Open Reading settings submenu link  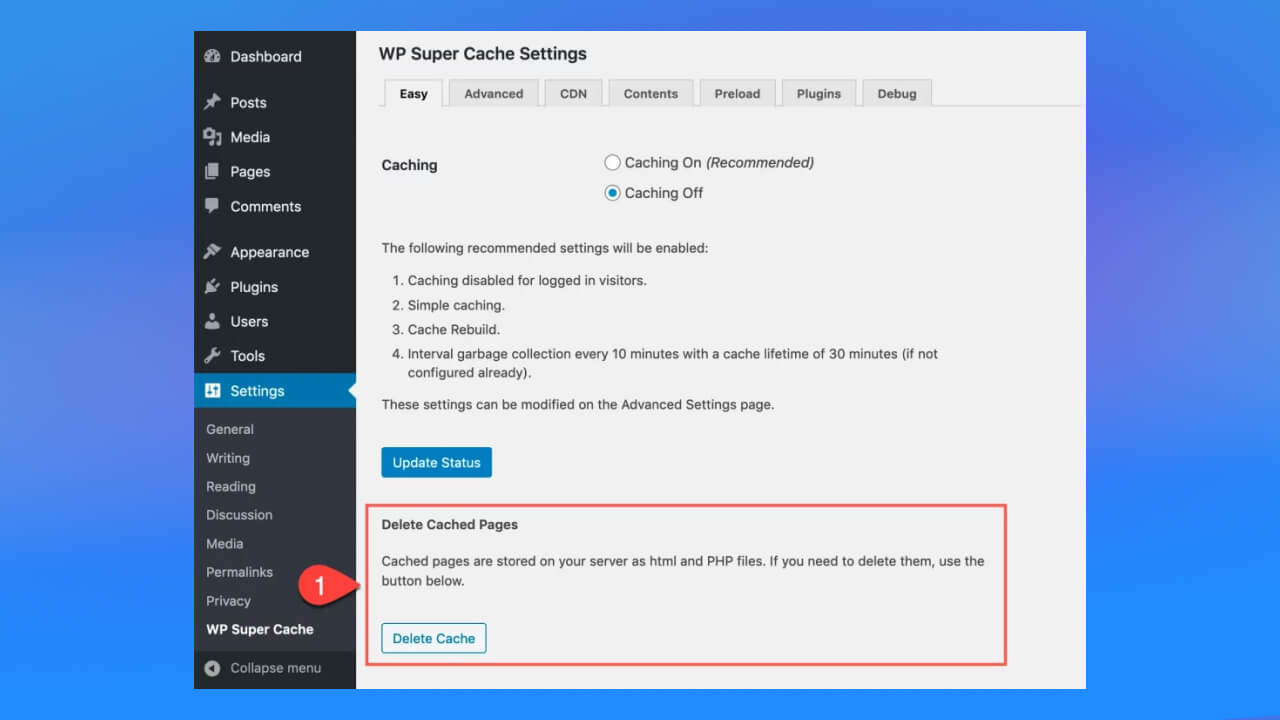pos(231,486)
